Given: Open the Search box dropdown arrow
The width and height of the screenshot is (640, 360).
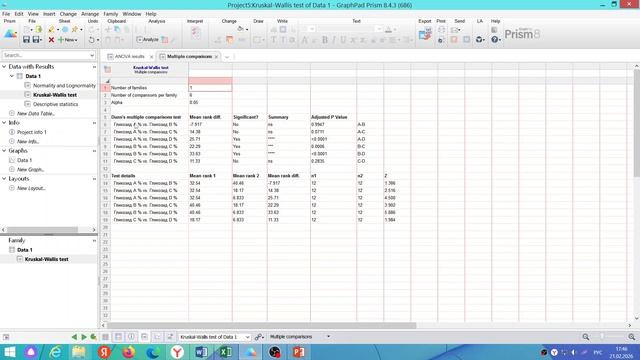Looking at the screenshot, I should pos(92,55).
